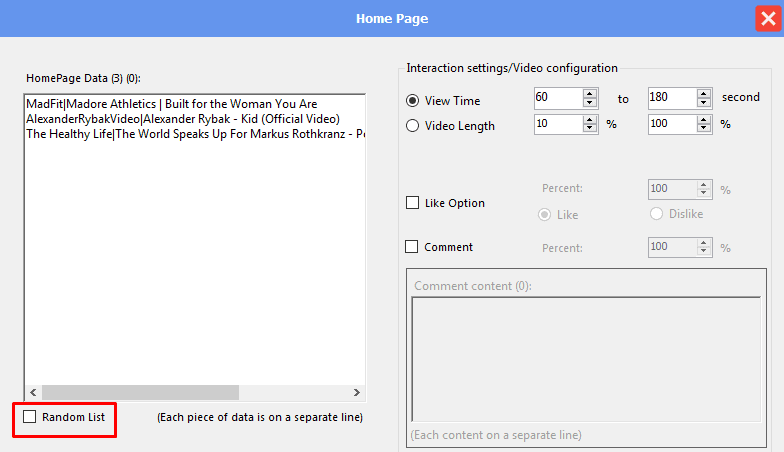
Task: Tick the Comment checkbox
Action: point(412,246)
